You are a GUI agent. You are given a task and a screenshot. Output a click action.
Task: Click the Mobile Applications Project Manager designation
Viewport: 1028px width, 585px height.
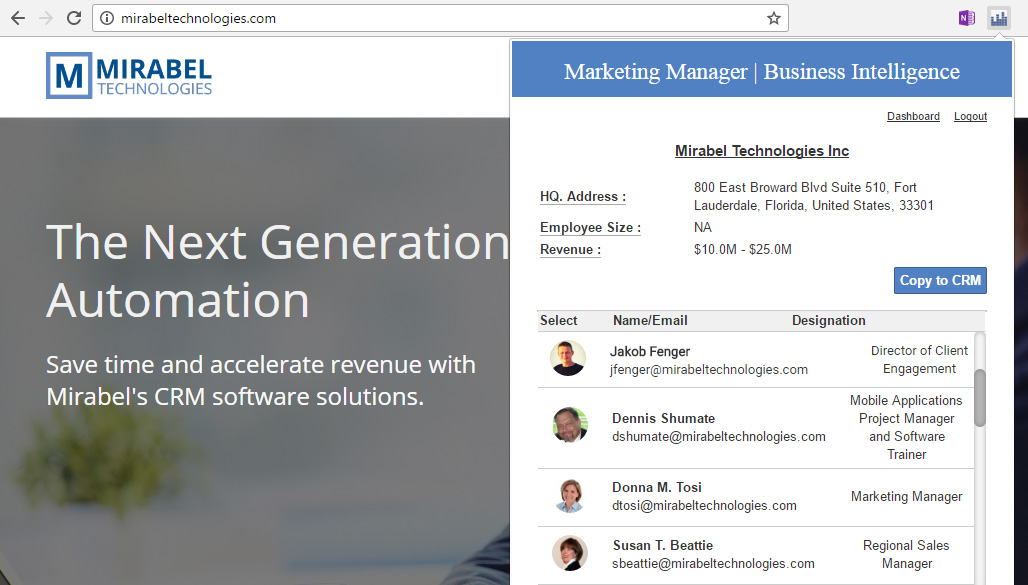click(907, 427)
